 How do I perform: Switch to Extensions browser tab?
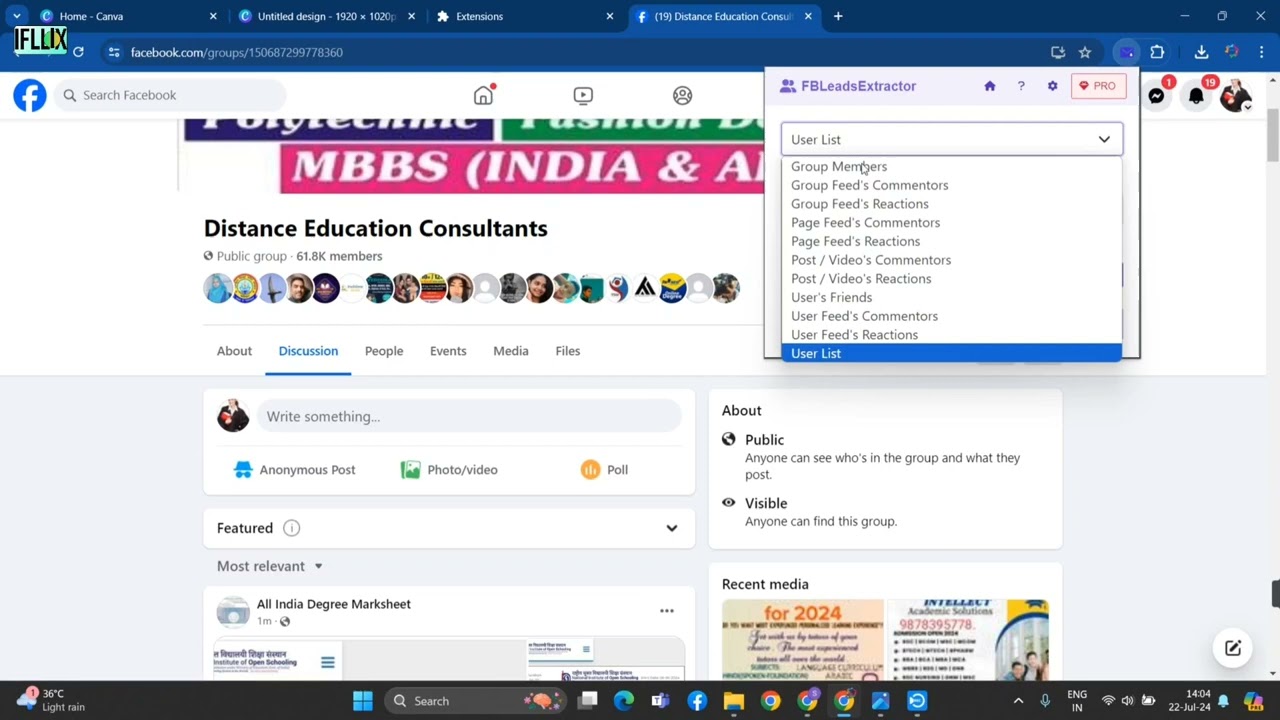[x=524, y=16]
